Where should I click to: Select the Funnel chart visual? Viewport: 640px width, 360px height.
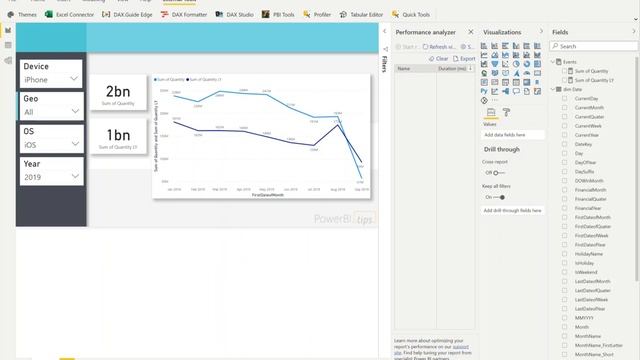[x=495, y=64]
